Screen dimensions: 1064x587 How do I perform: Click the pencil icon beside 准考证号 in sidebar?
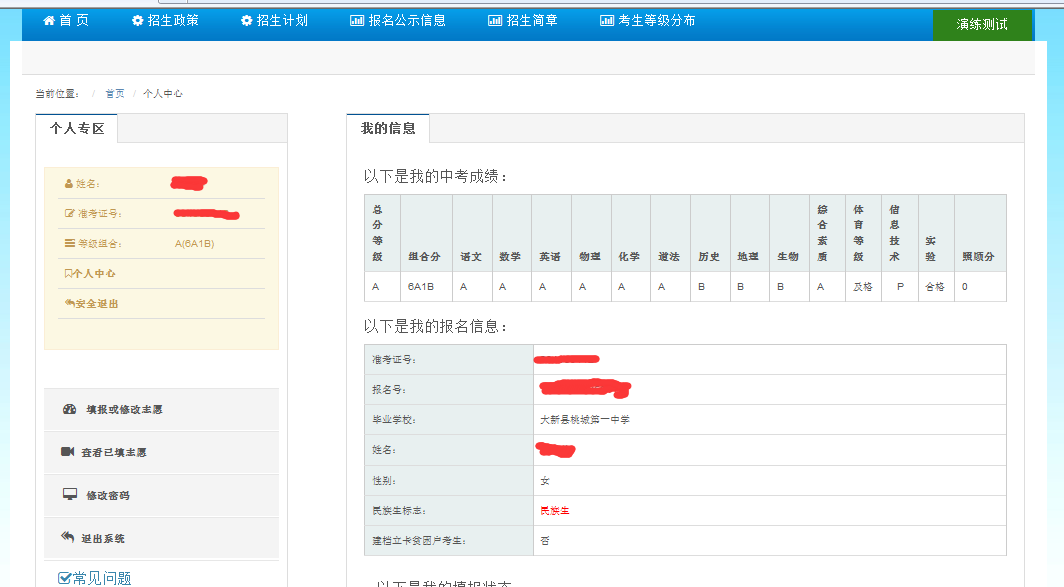coord(69,214)
